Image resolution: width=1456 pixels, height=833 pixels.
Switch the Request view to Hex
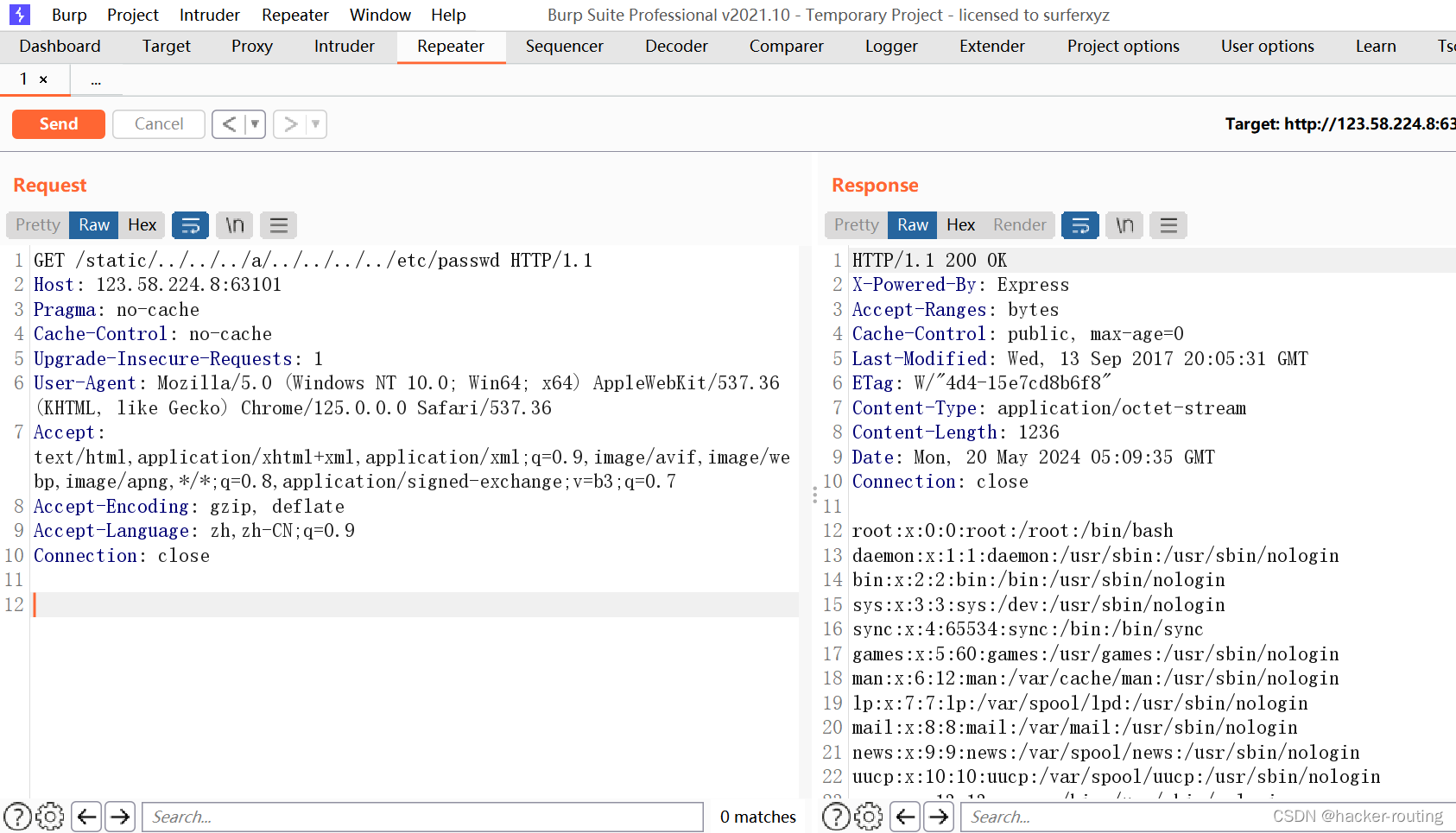(142, 224)
